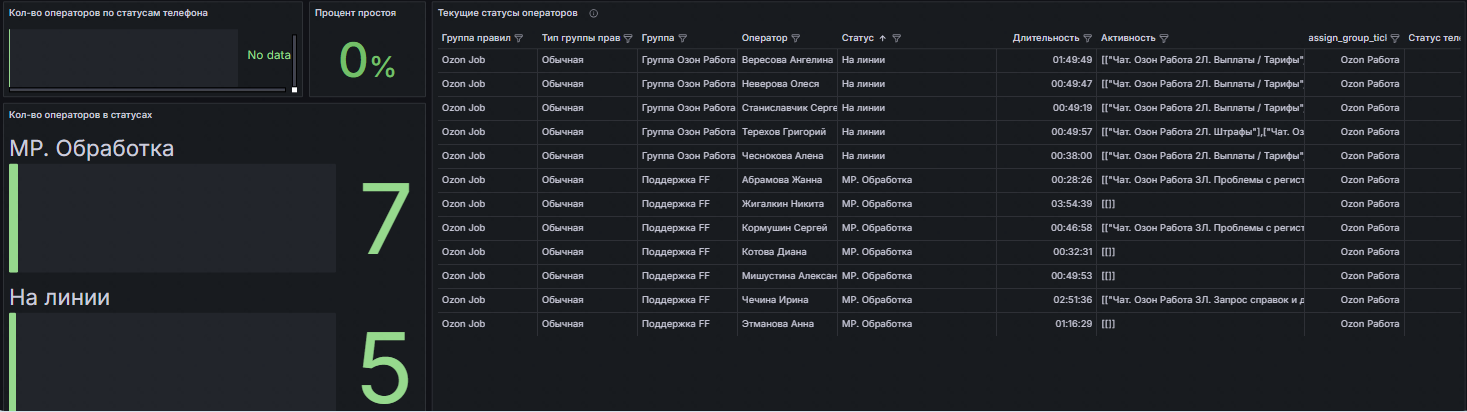
Task: Open Кол-во операторов в статусах panel menu
Action: [x=81, y=115]
